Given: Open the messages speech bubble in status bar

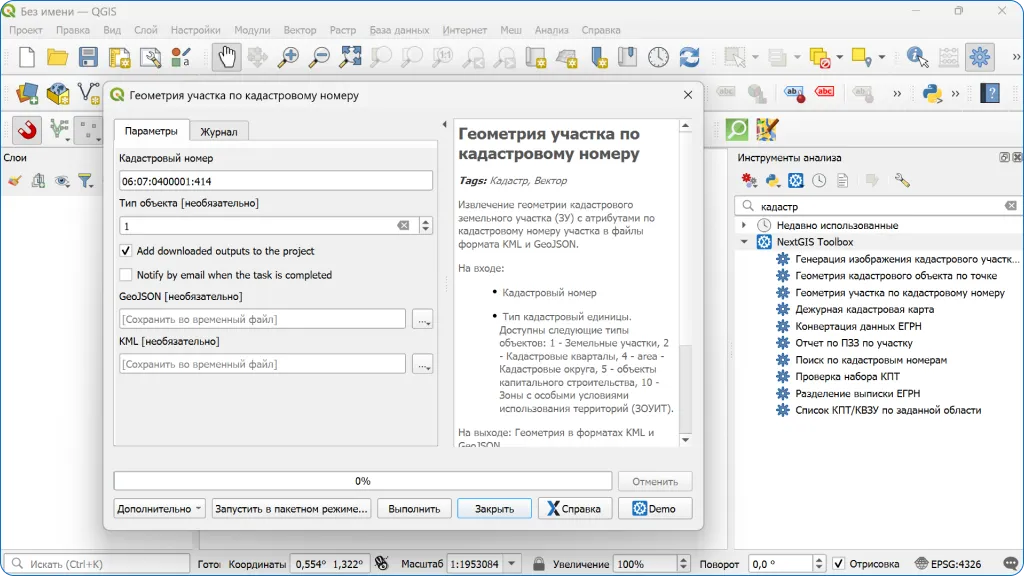Looking at the screenshot, I should coord(1010,564).
